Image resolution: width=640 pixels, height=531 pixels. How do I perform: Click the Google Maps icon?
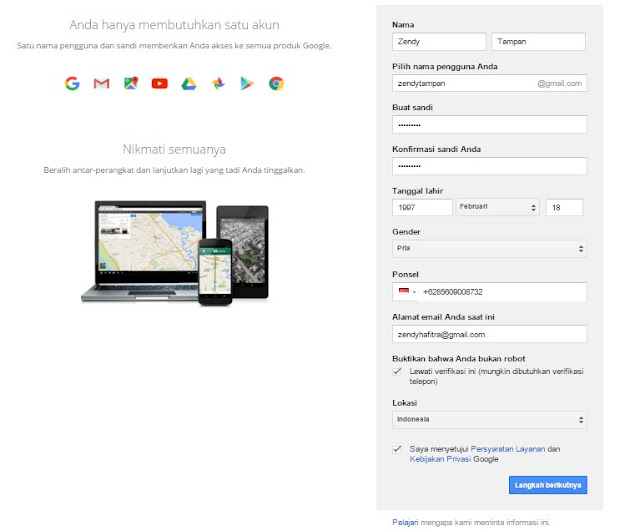[x=131, y=83]
